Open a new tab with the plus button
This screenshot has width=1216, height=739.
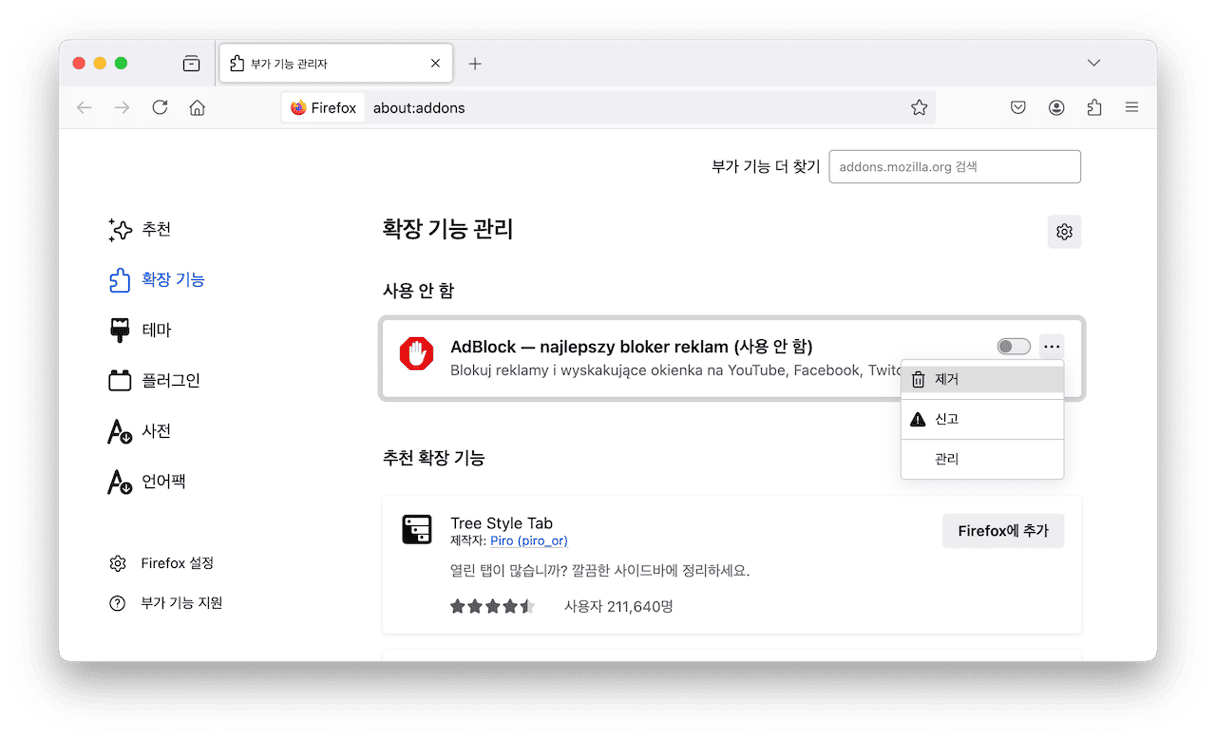click(475, 64)
